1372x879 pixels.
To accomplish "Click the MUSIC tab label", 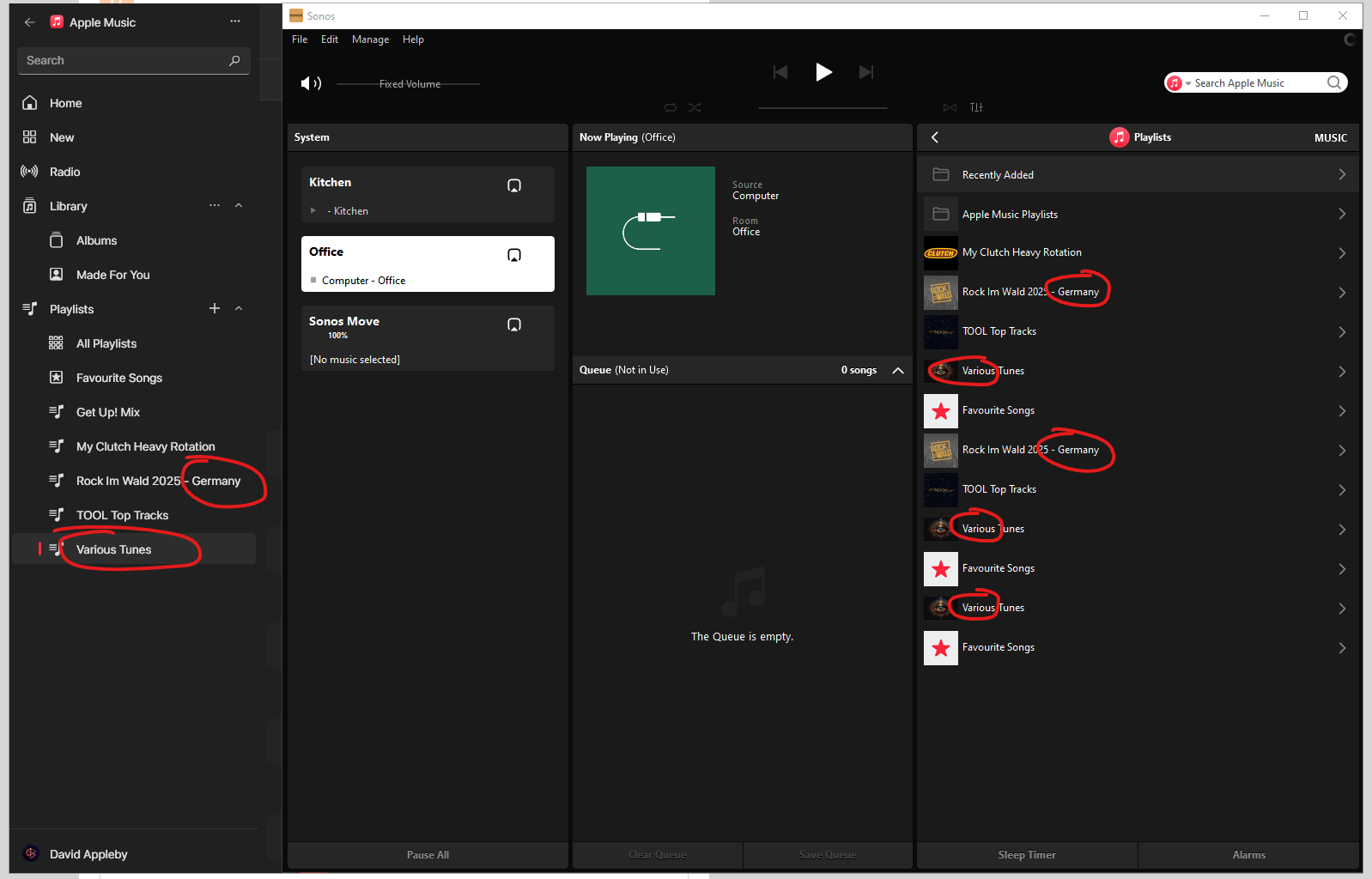I will [x=1330, y=138].
